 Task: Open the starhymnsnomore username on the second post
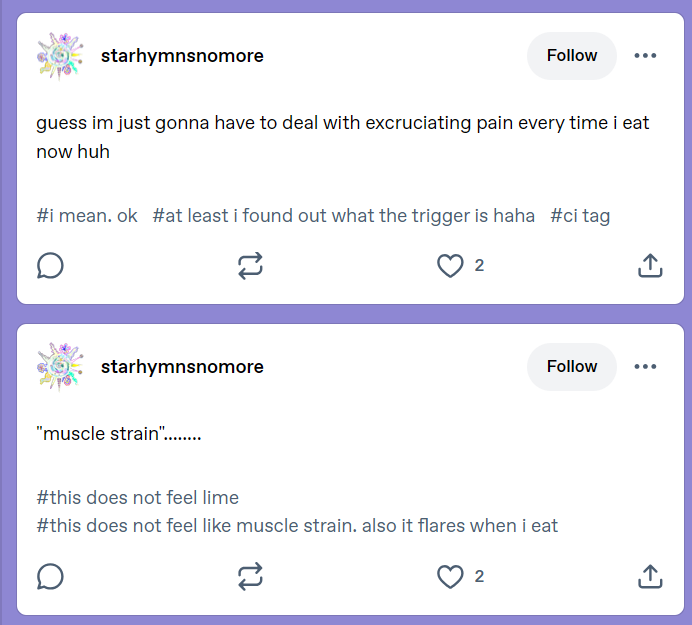point(182,367)
